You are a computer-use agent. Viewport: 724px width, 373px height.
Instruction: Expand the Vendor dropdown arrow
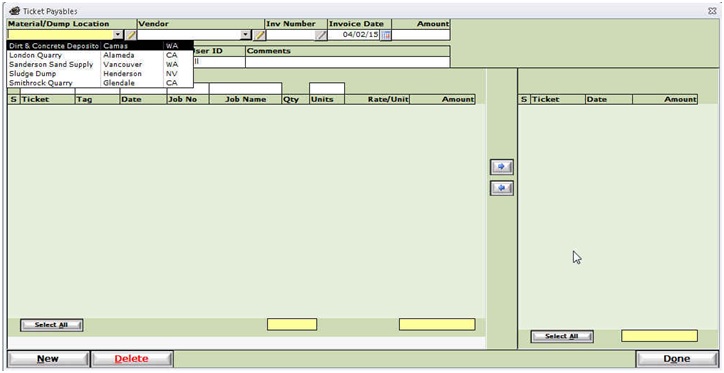[247, 35]
